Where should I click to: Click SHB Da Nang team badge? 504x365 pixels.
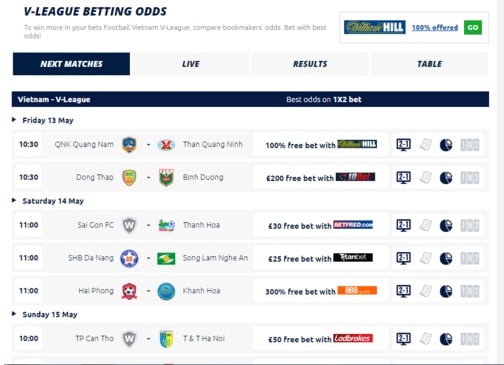(129, 258)
